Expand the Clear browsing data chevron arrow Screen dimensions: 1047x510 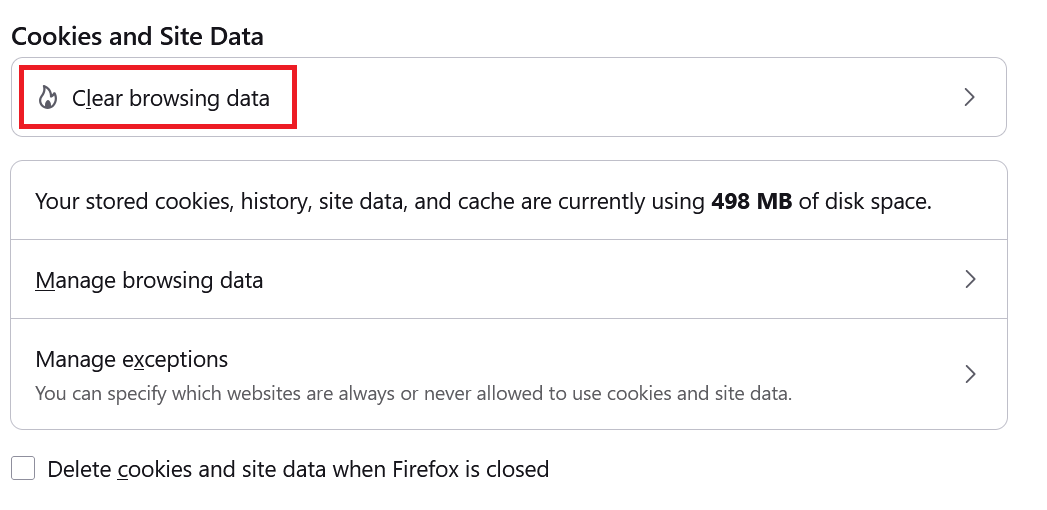click(968, 97)
